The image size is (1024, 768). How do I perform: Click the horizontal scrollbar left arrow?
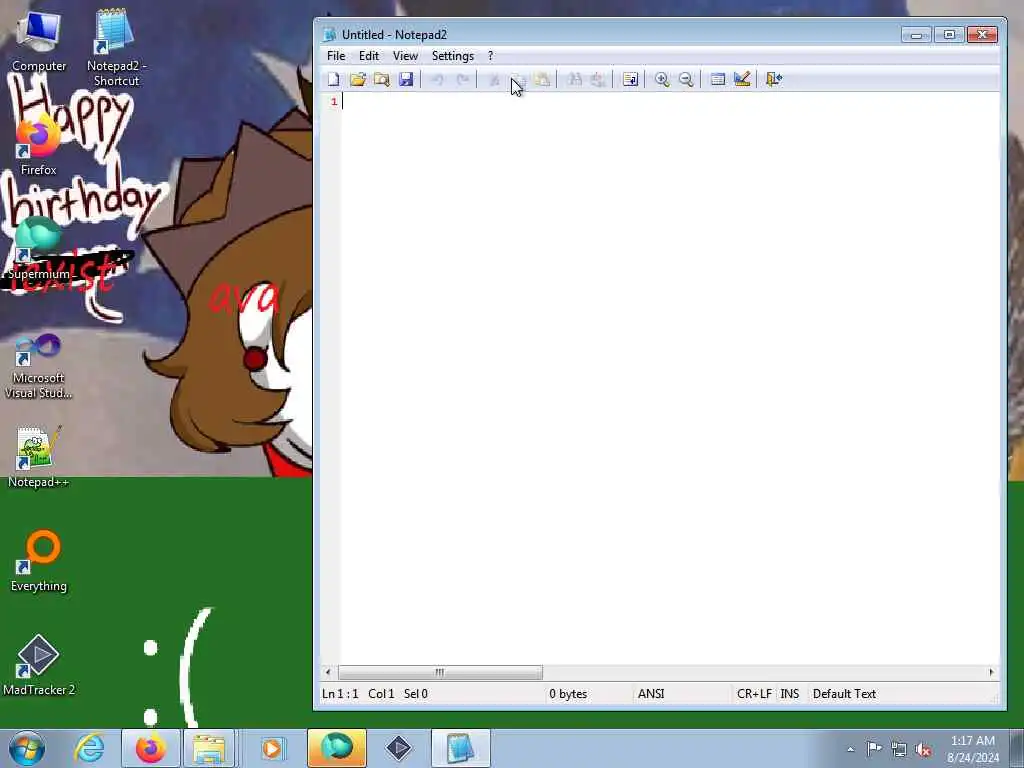(x=328, y=672)
